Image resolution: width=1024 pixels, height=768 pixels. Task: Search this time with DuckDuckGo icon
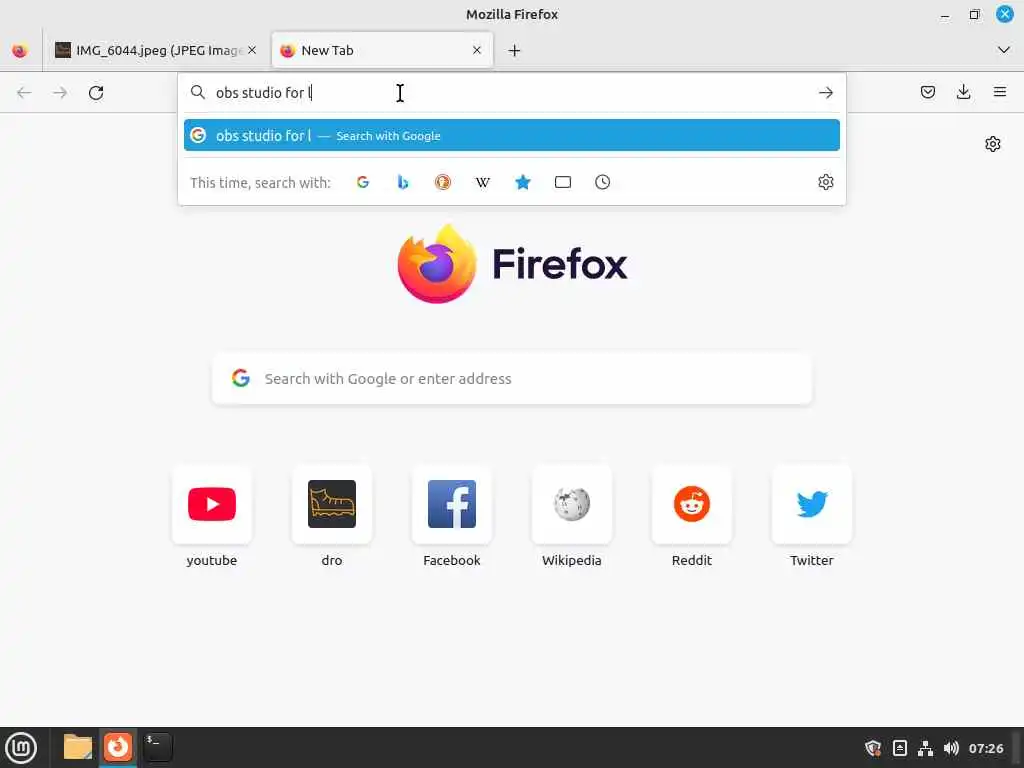pos(443,182)
